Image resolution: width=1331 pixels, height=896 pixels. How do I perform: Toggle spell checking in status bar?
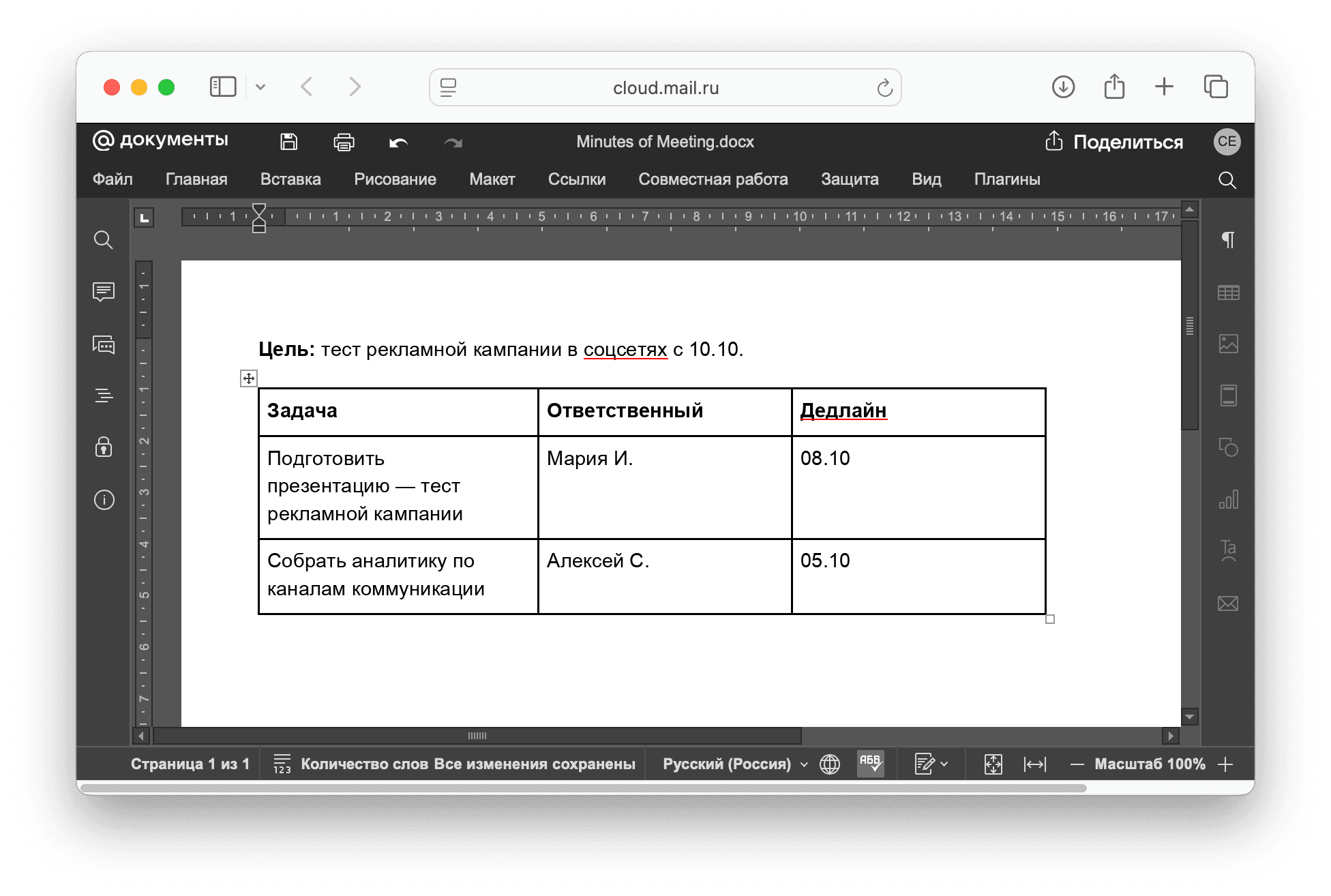tap(870, 764)
